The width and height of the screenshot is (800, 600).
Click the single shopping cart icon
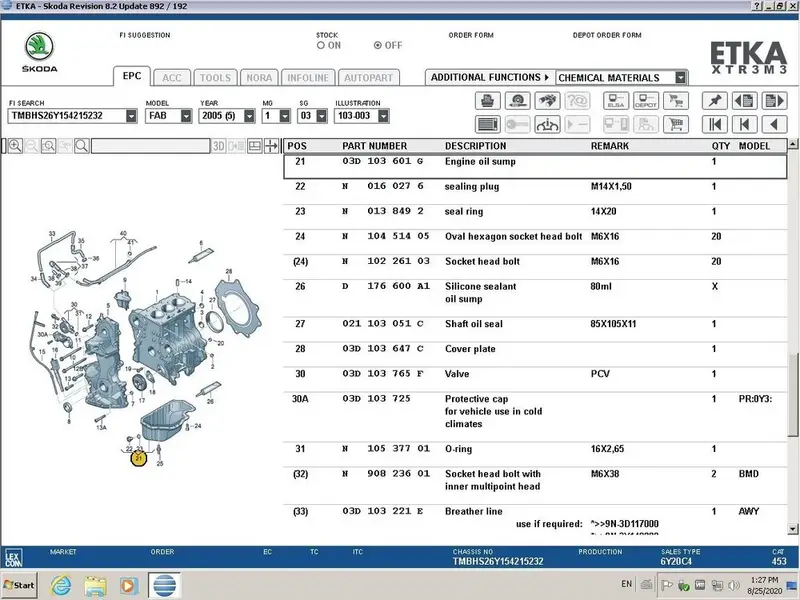676,124
